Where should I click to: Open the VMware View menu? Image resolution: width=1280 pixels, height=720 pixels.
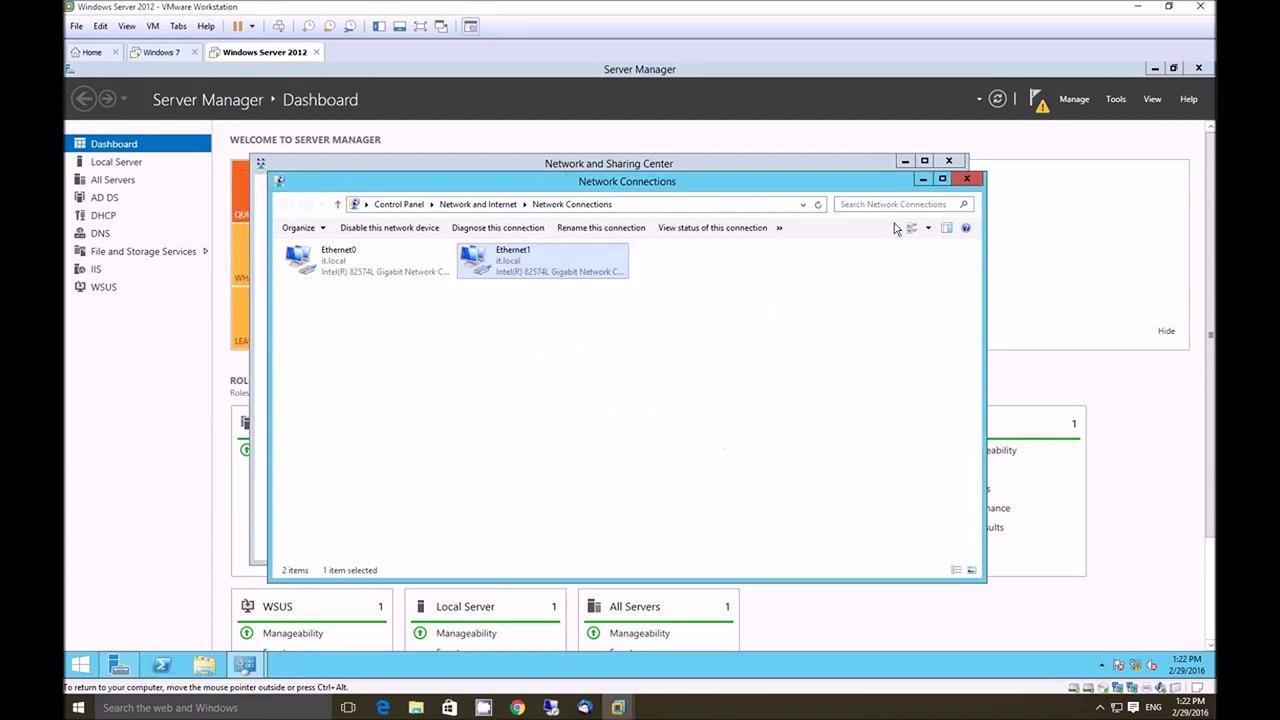tap(127, 26)
